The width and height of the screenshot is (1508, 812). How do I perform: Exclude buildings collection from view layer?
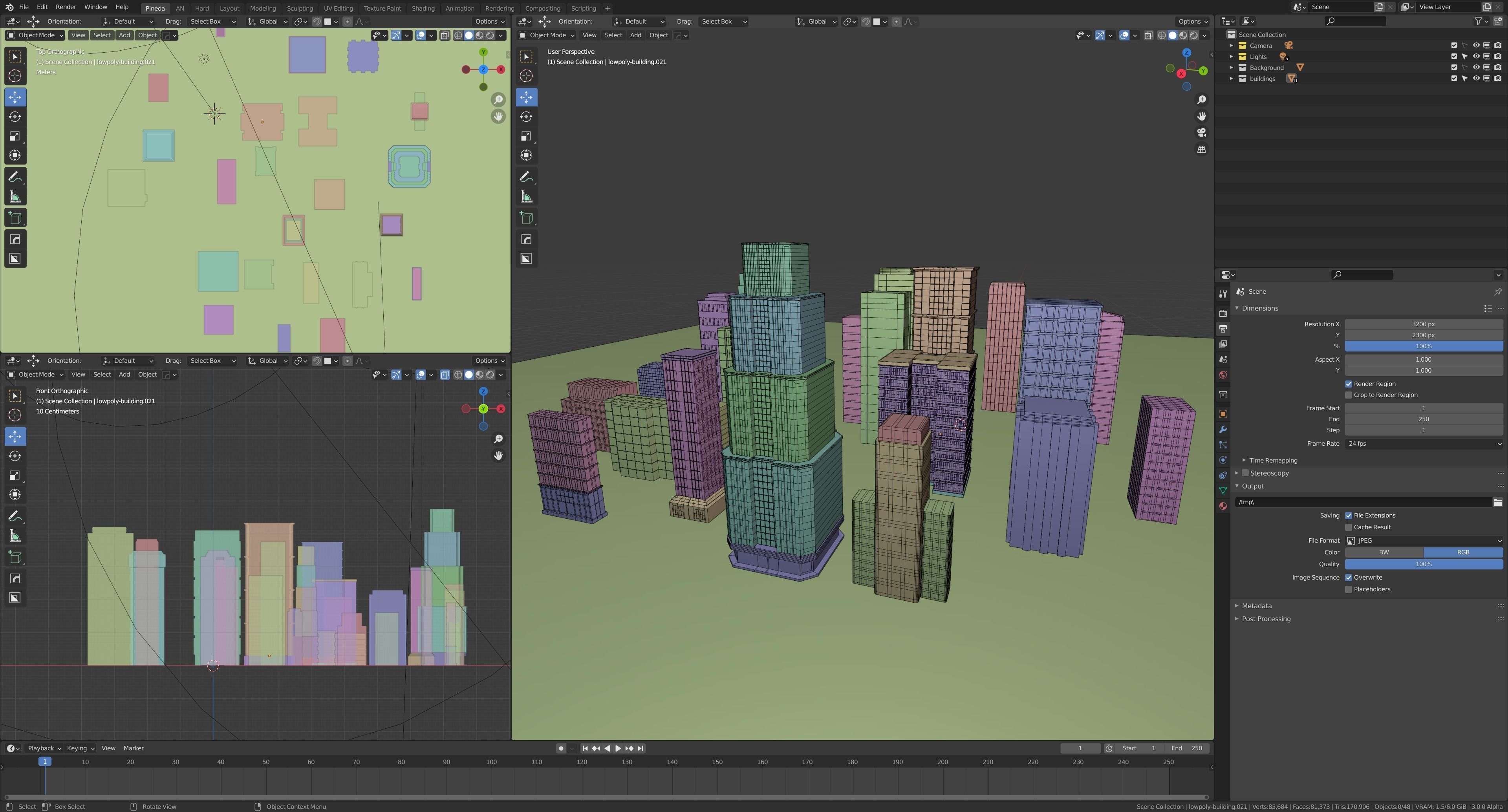point(1453,79)
